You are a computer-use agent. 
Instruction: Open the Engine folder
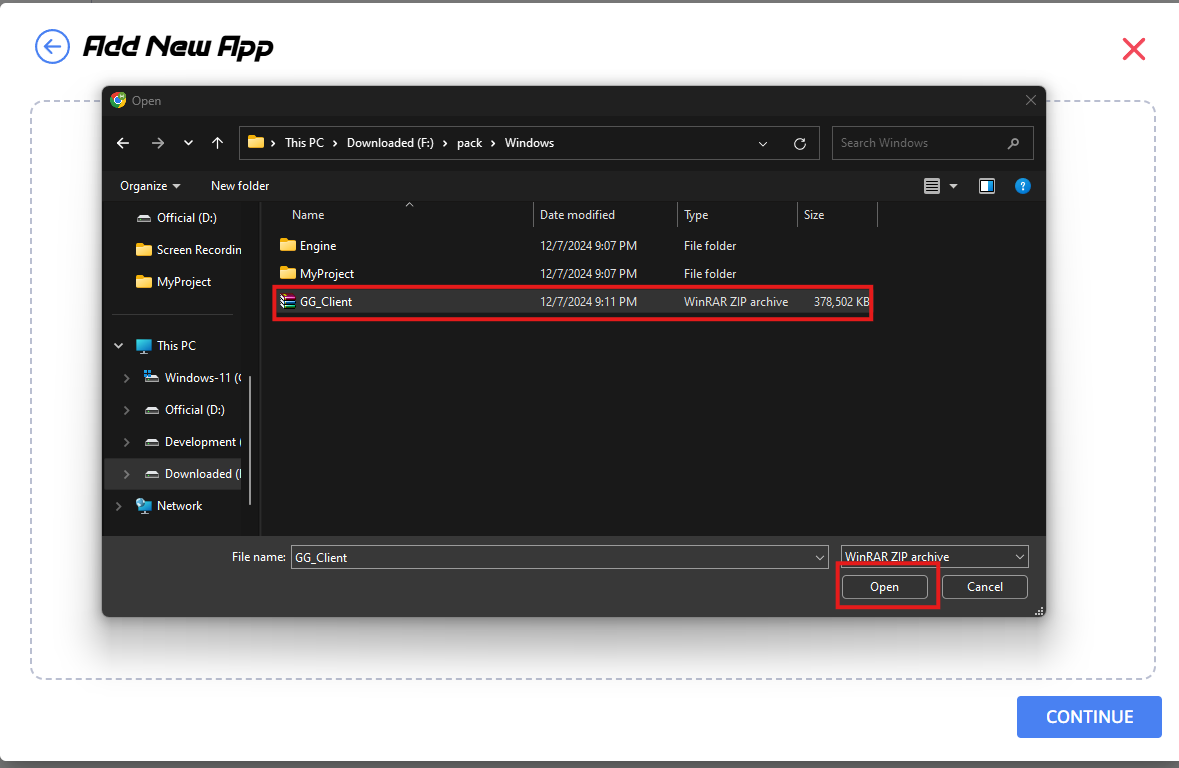click(x=318, y=246)
